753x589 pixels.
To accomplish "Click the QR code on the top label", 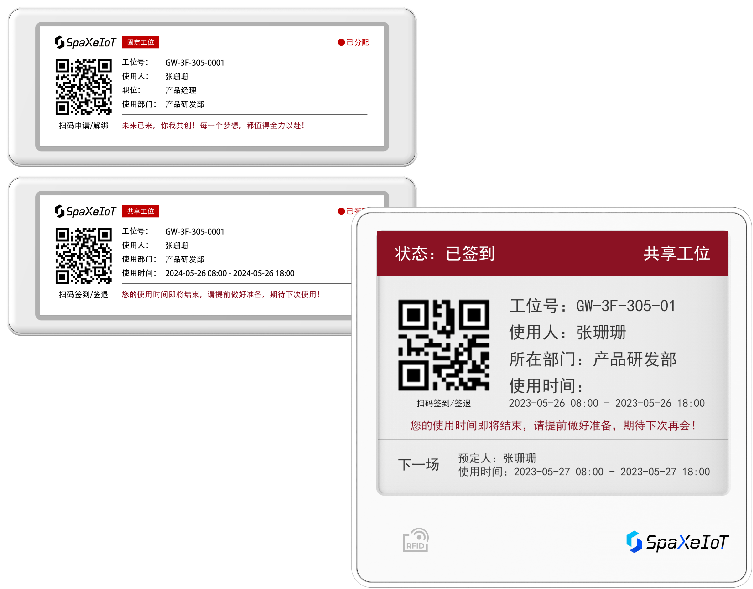I will pyautogui.click(x=84, y=86).
